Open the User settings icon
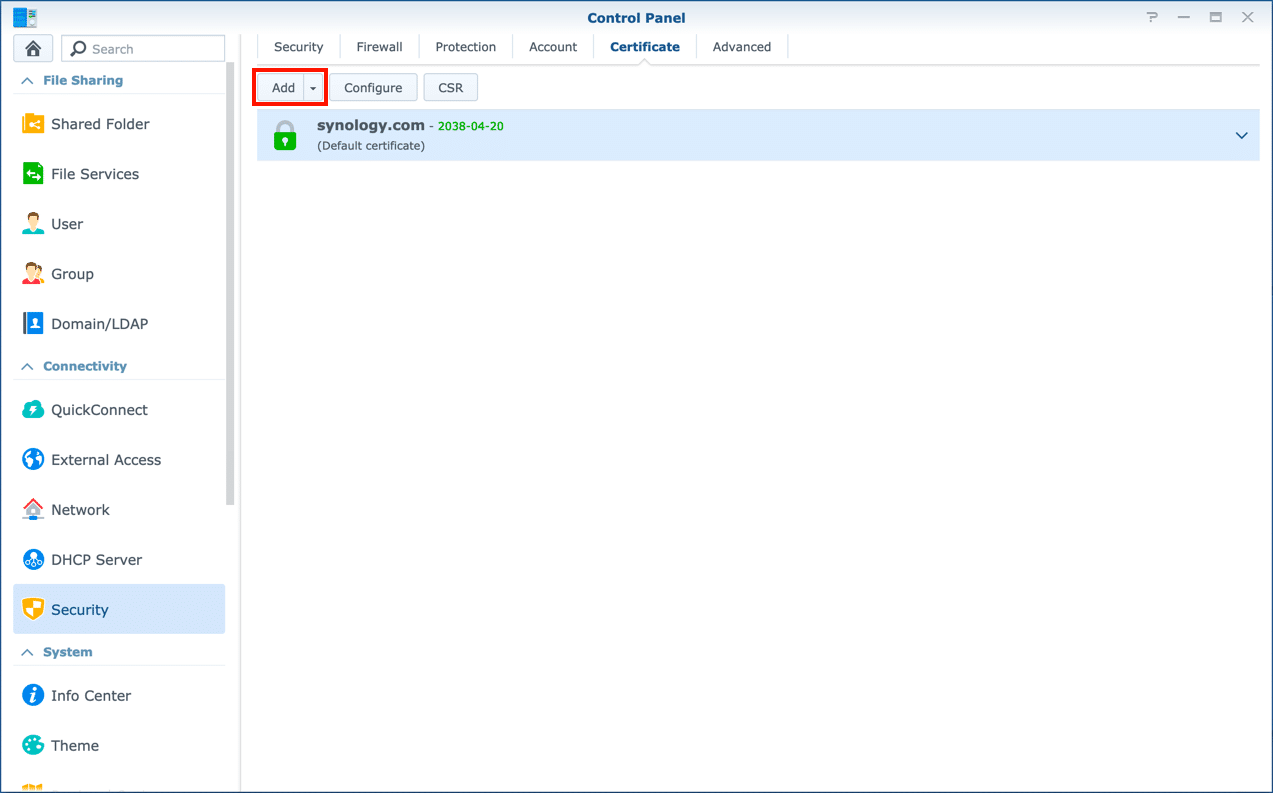Viewport: 1273px width, 793px height. coord(33,224)
